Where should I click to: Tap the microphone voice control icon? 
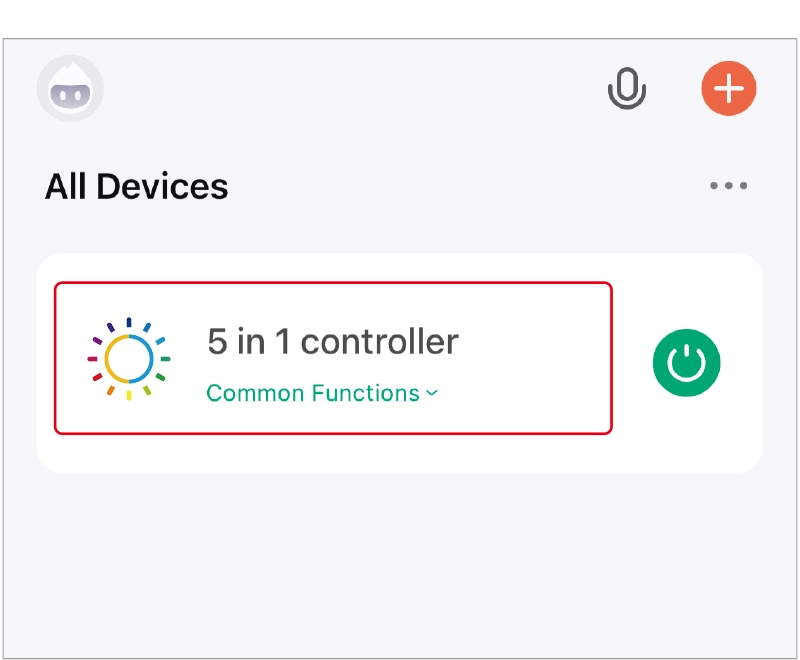[x=627, y=89]
